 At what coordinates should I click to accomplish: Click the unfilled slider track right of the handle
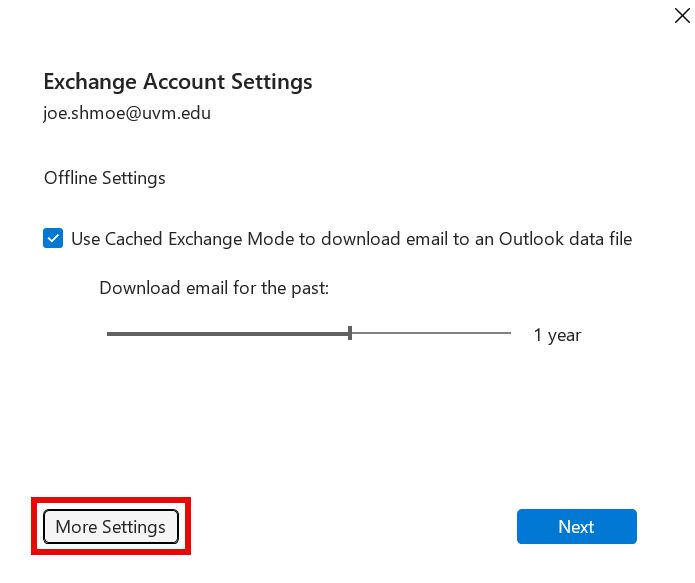click(430, 333)
